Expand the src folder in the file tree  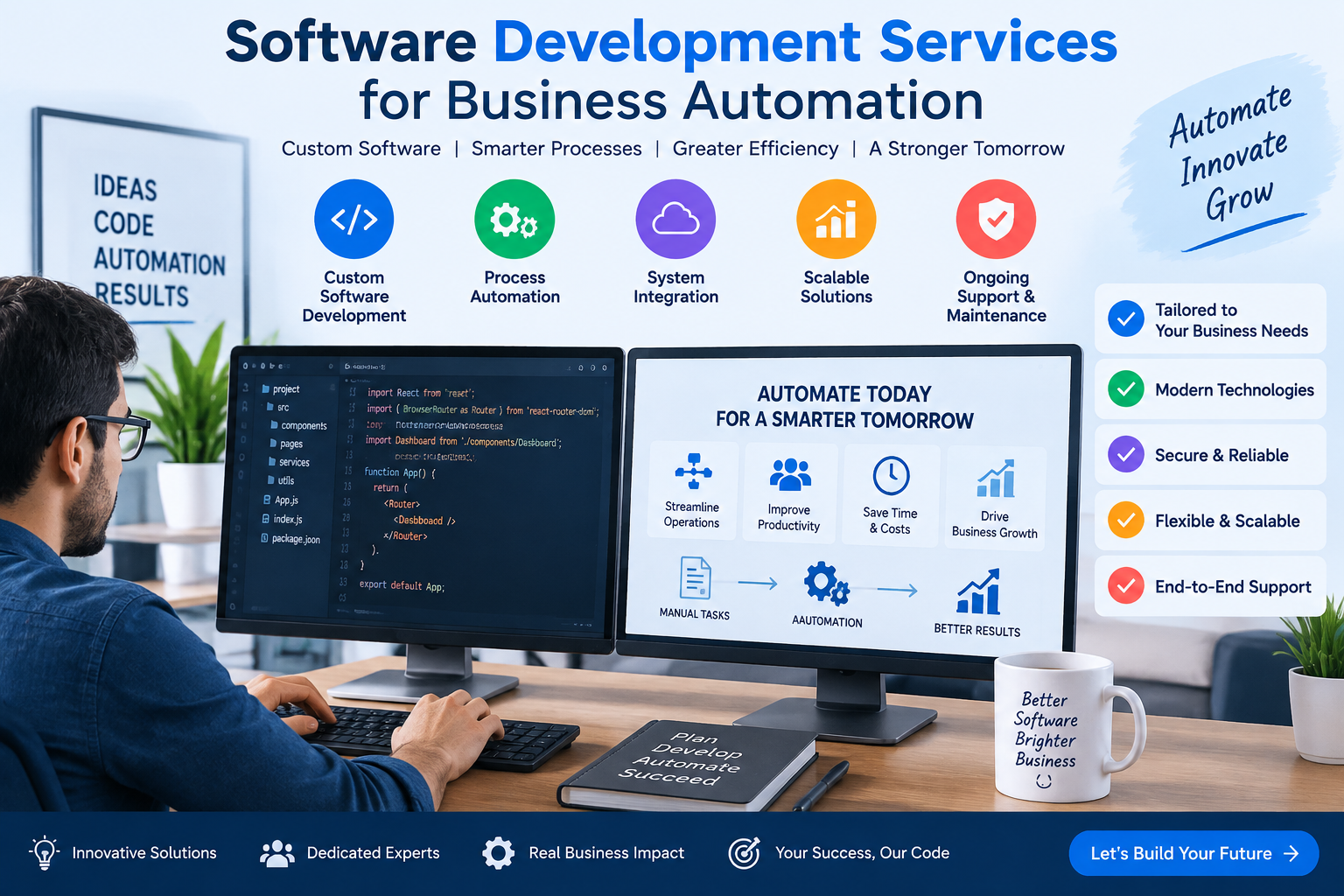click(x=277, y=407)
